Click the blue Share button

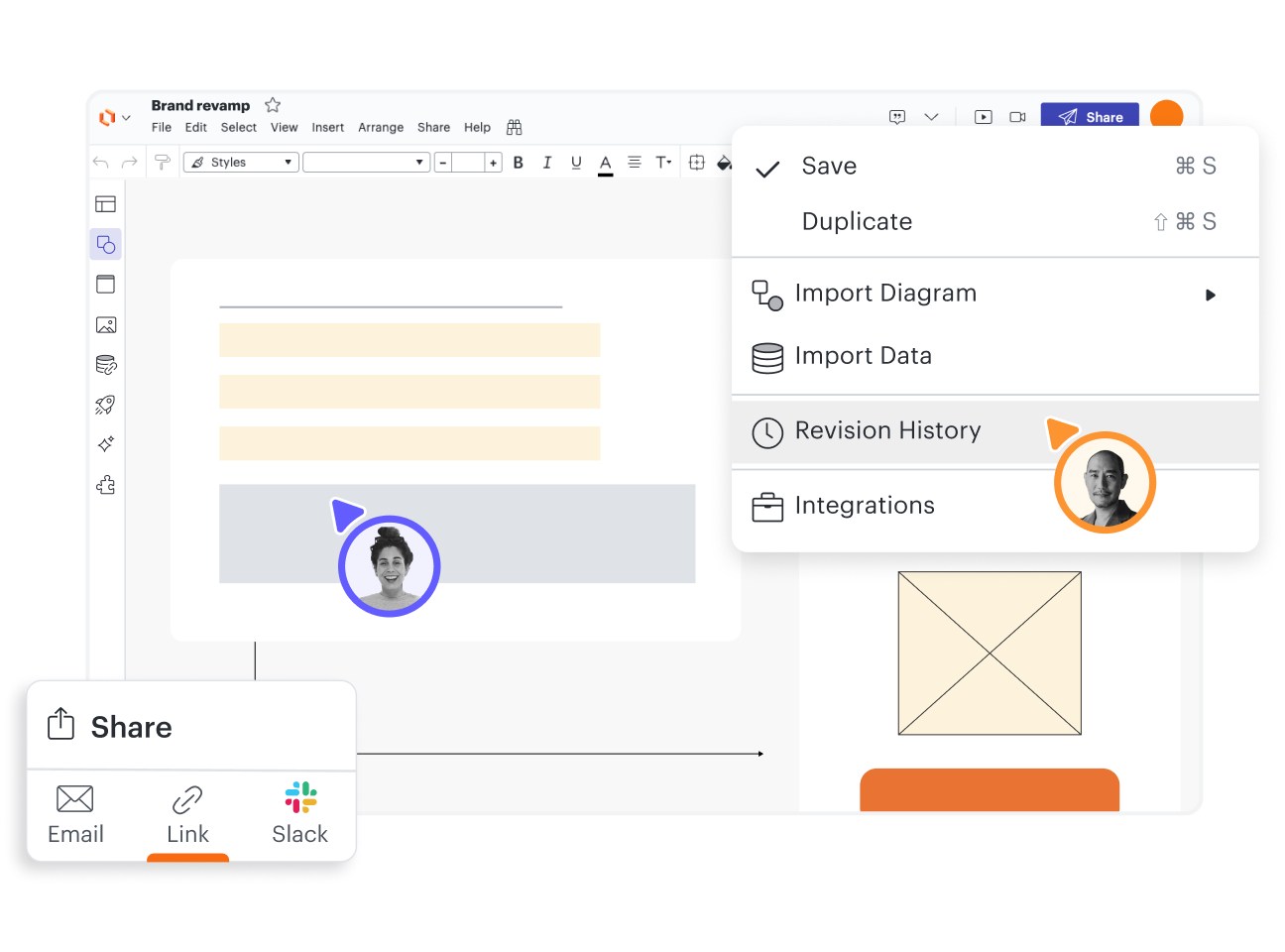tap(1090, 117)
